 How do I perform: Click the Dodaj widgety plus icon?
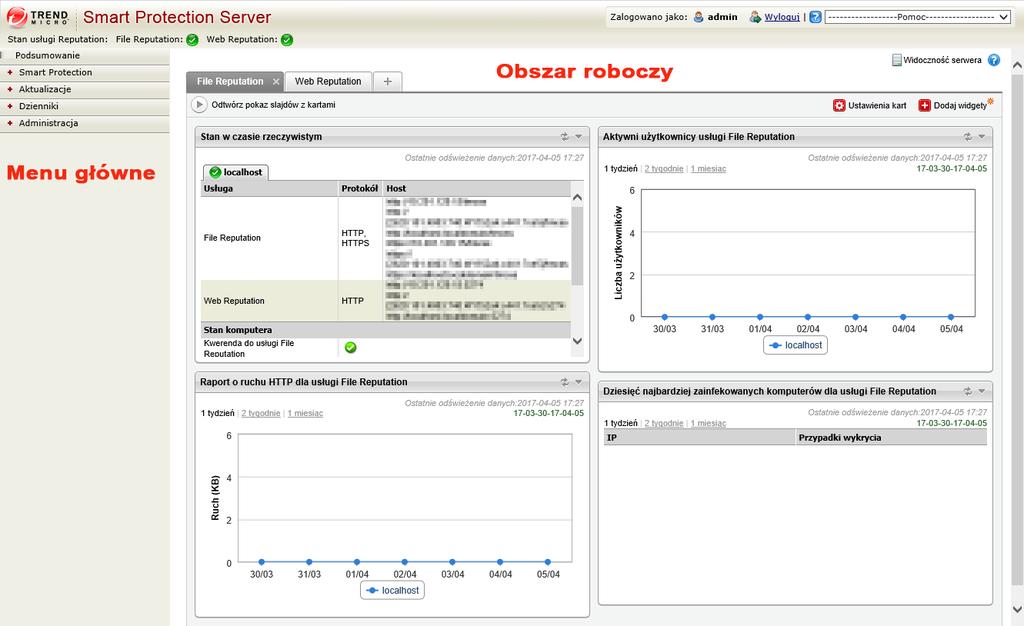[x=924, y=105]
